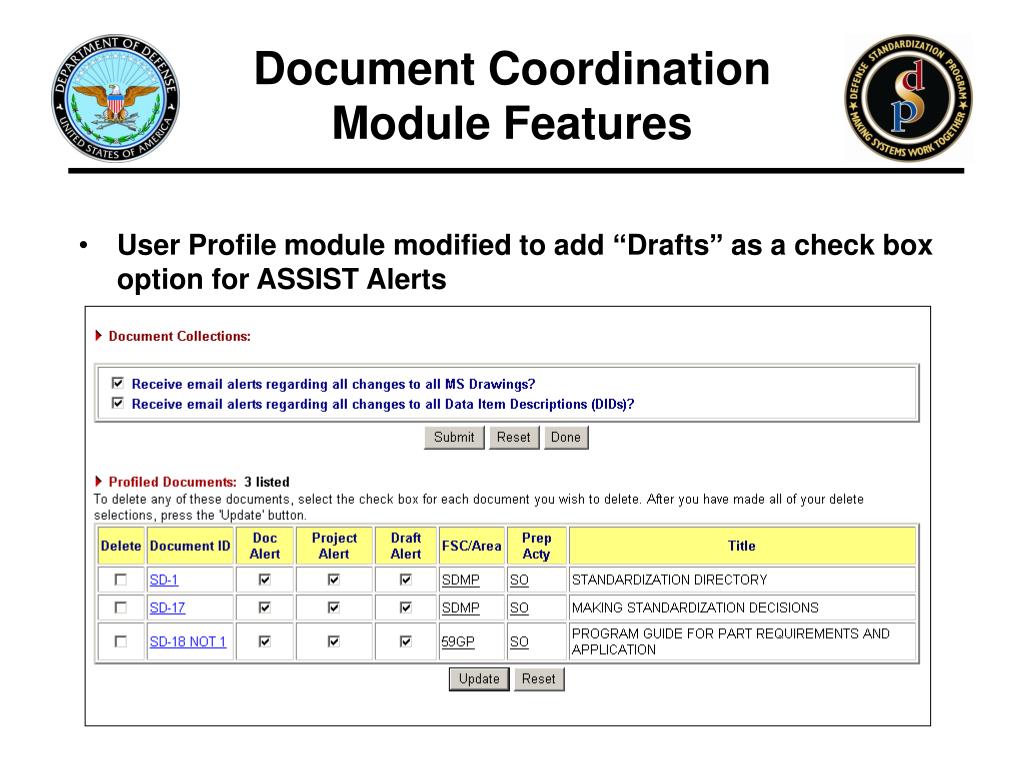Screen dimensions: 1024x768
Task: Click SO Prep Acty for SD-17
Action: tap(519, 608)
